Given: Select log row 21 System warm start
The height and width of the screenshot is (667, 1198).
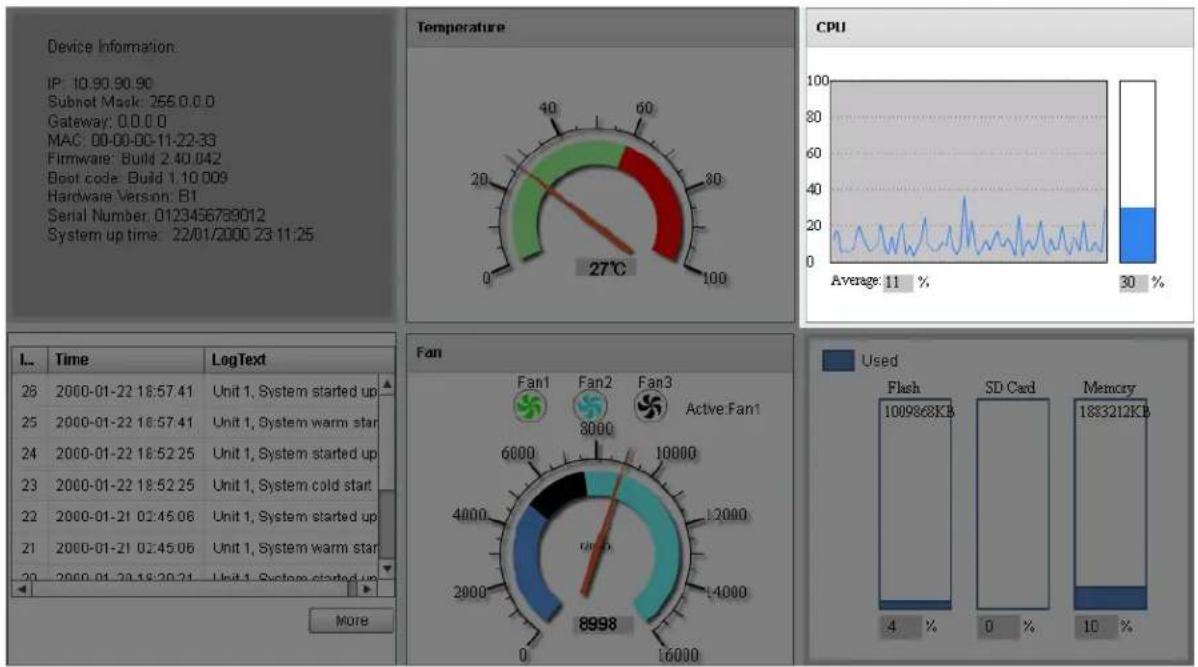Looking at the screenshot, I should [x=196, y=548].
